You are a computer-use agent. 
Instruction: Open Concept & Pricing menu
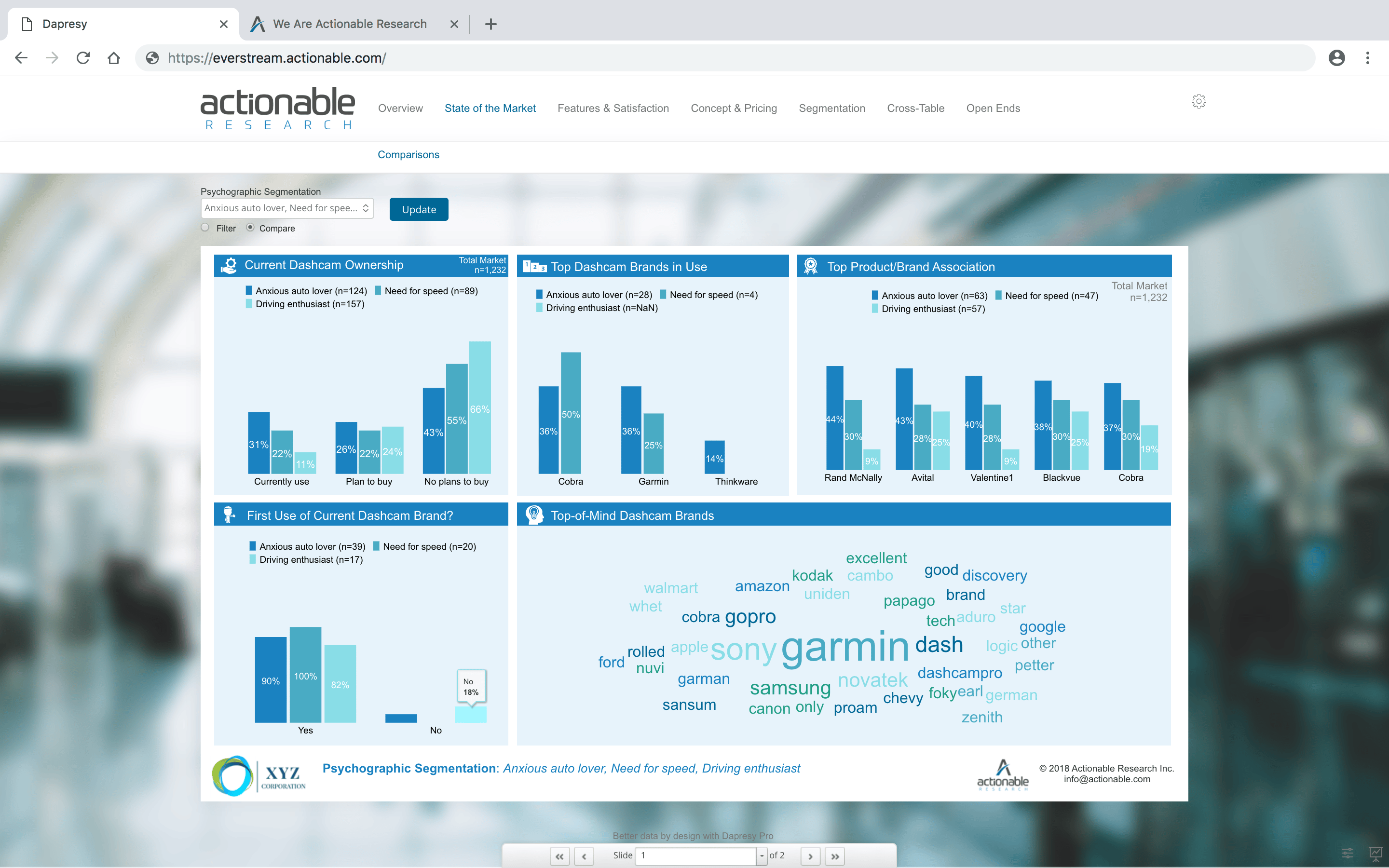[734, 108]
